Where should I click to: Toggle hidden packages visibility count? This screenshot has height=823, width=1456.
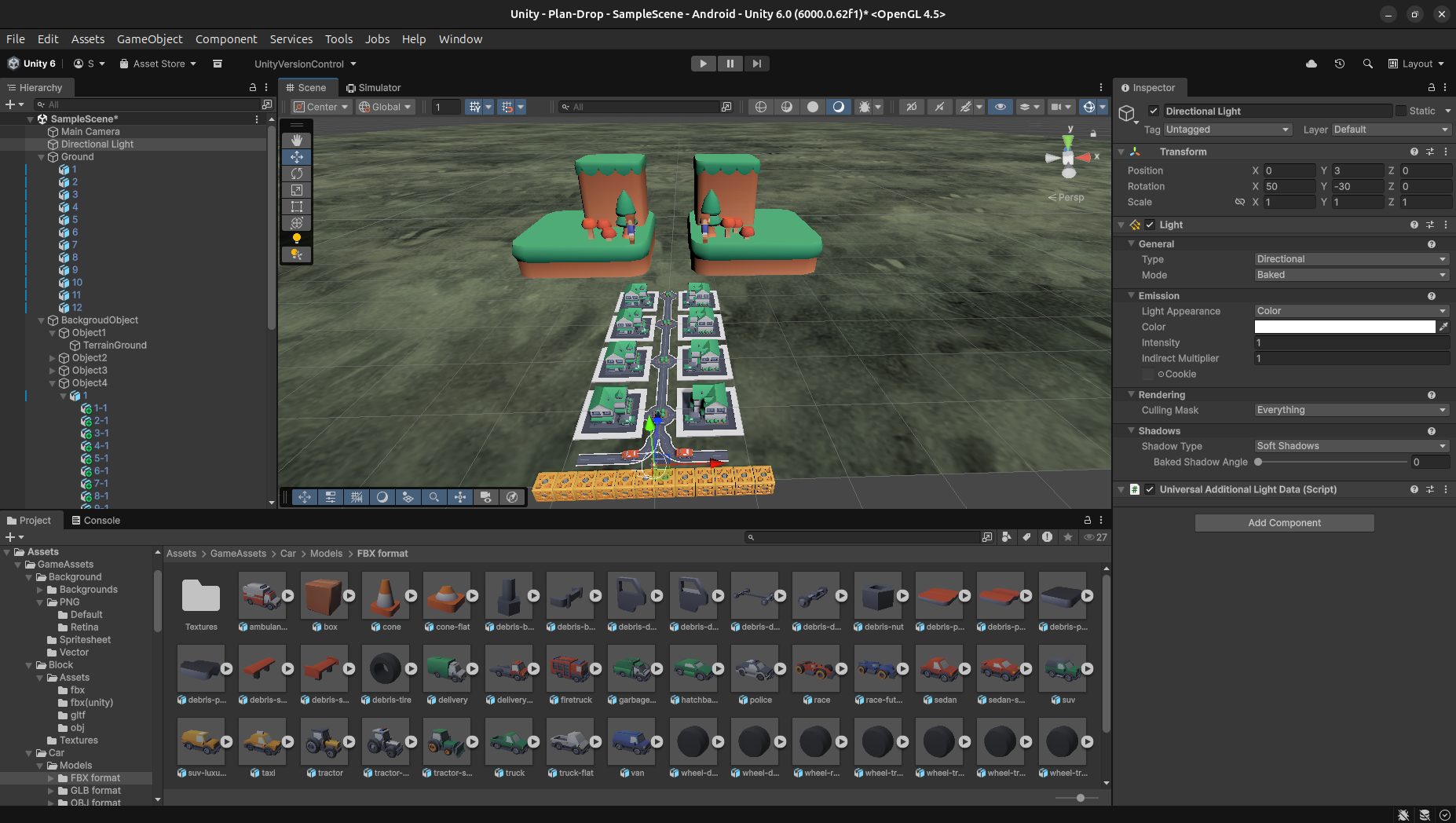click(1096, 537)
